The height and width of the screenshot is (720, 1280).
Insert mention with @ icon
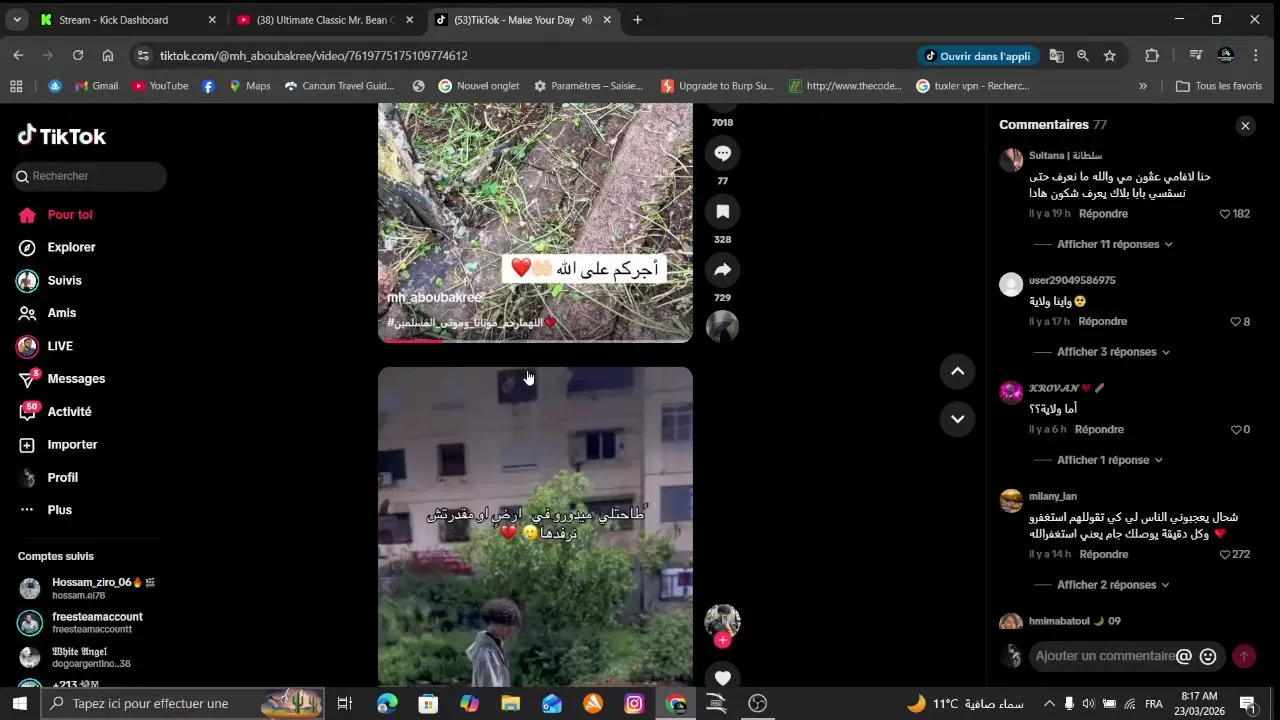coord(1184,656)
